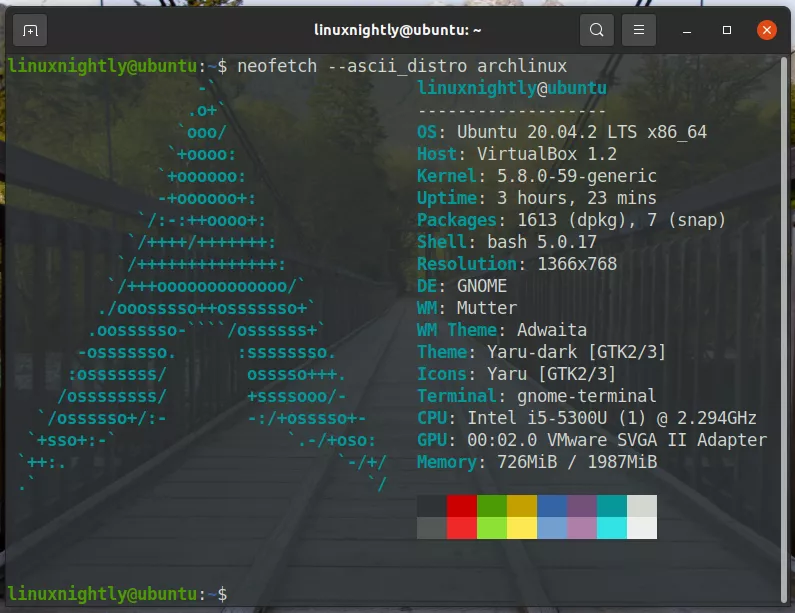This screenshot has height=613, width=795.
Task: Click the bright green color block
Action: click(x=491, y=528)
